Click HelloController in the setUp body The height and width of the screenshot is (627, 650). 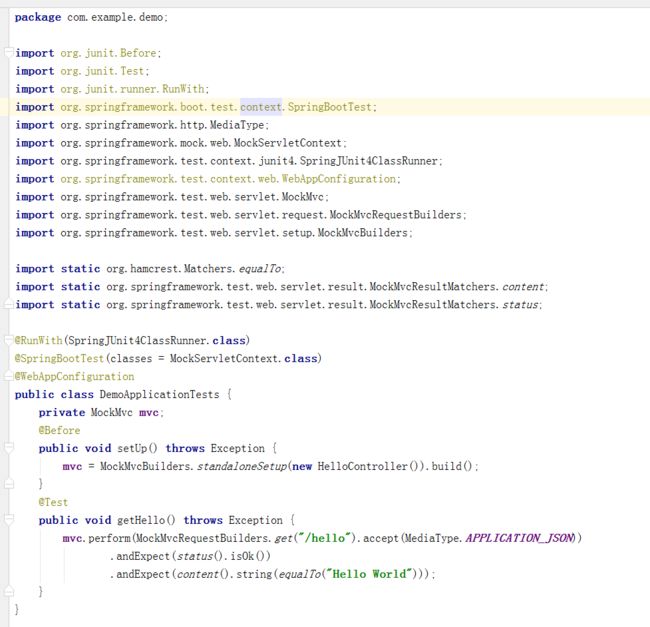[363, 467]
